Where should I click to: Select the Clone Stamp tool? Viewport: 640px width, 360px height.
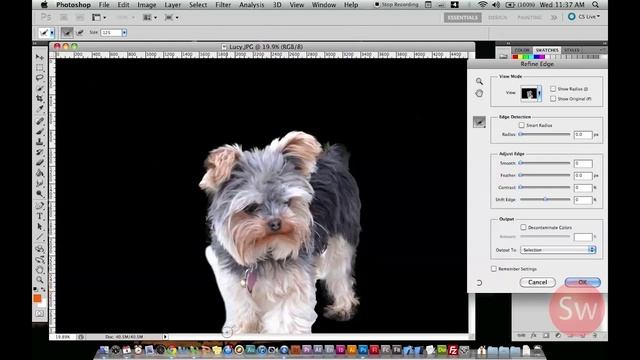coord(40,142)
